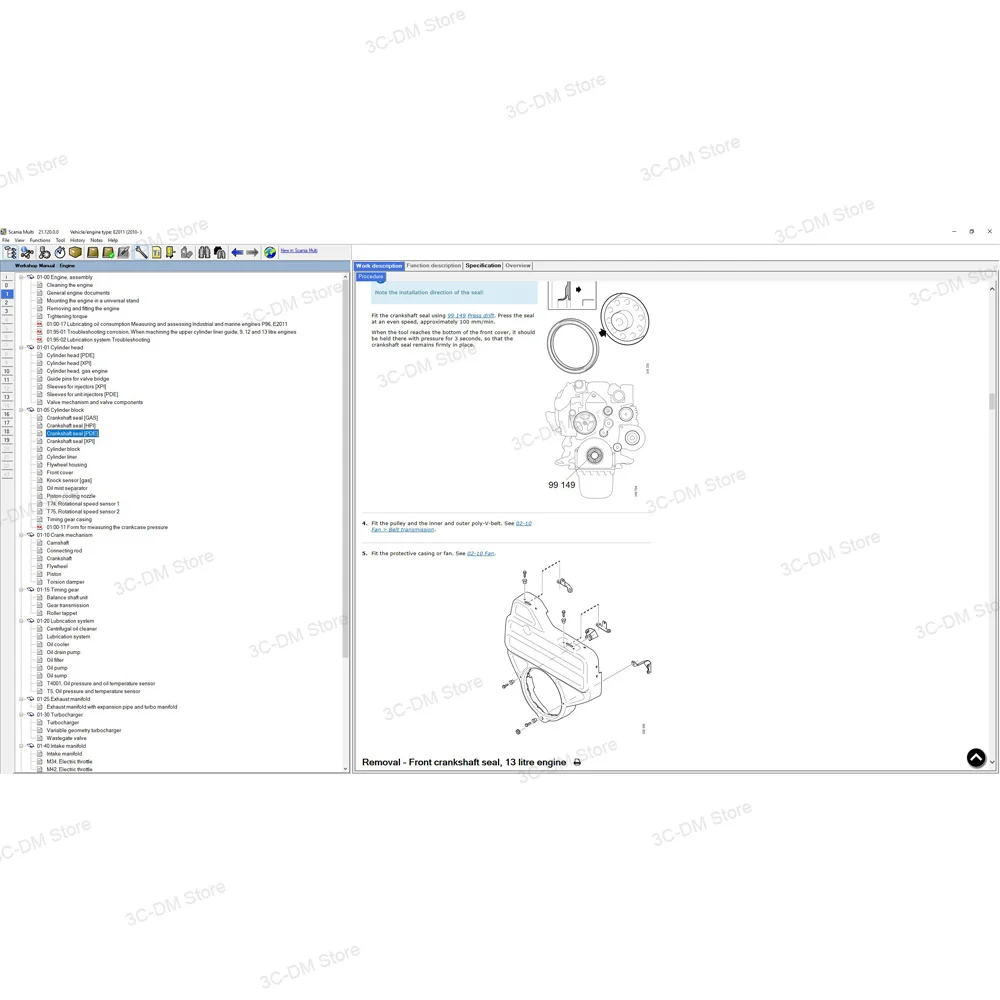The image size is (1000, 1000).
Task: Open the View menu
Action: click(x=20, y=240)
